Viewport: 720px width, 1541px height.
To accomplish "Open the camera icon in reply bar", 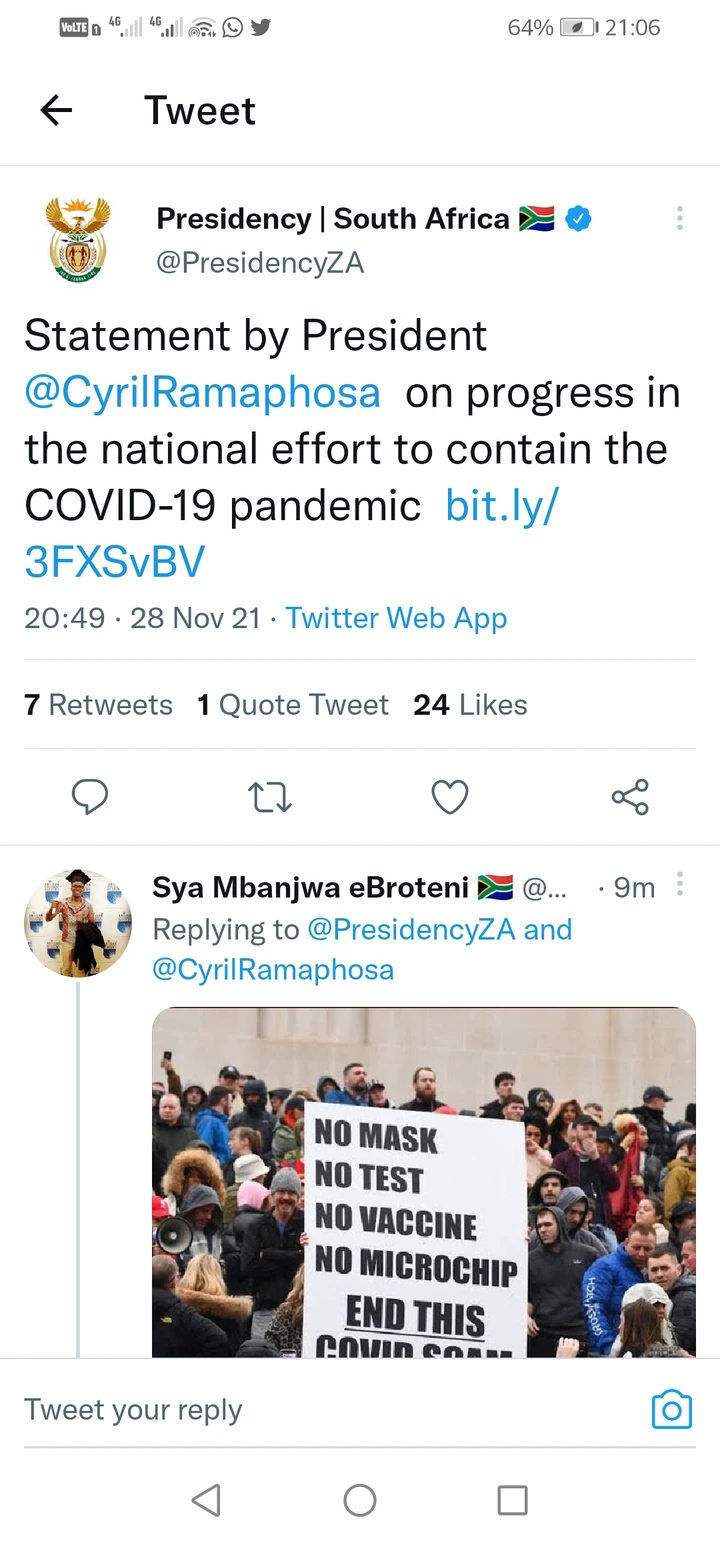I will [x=672, y=1409].
